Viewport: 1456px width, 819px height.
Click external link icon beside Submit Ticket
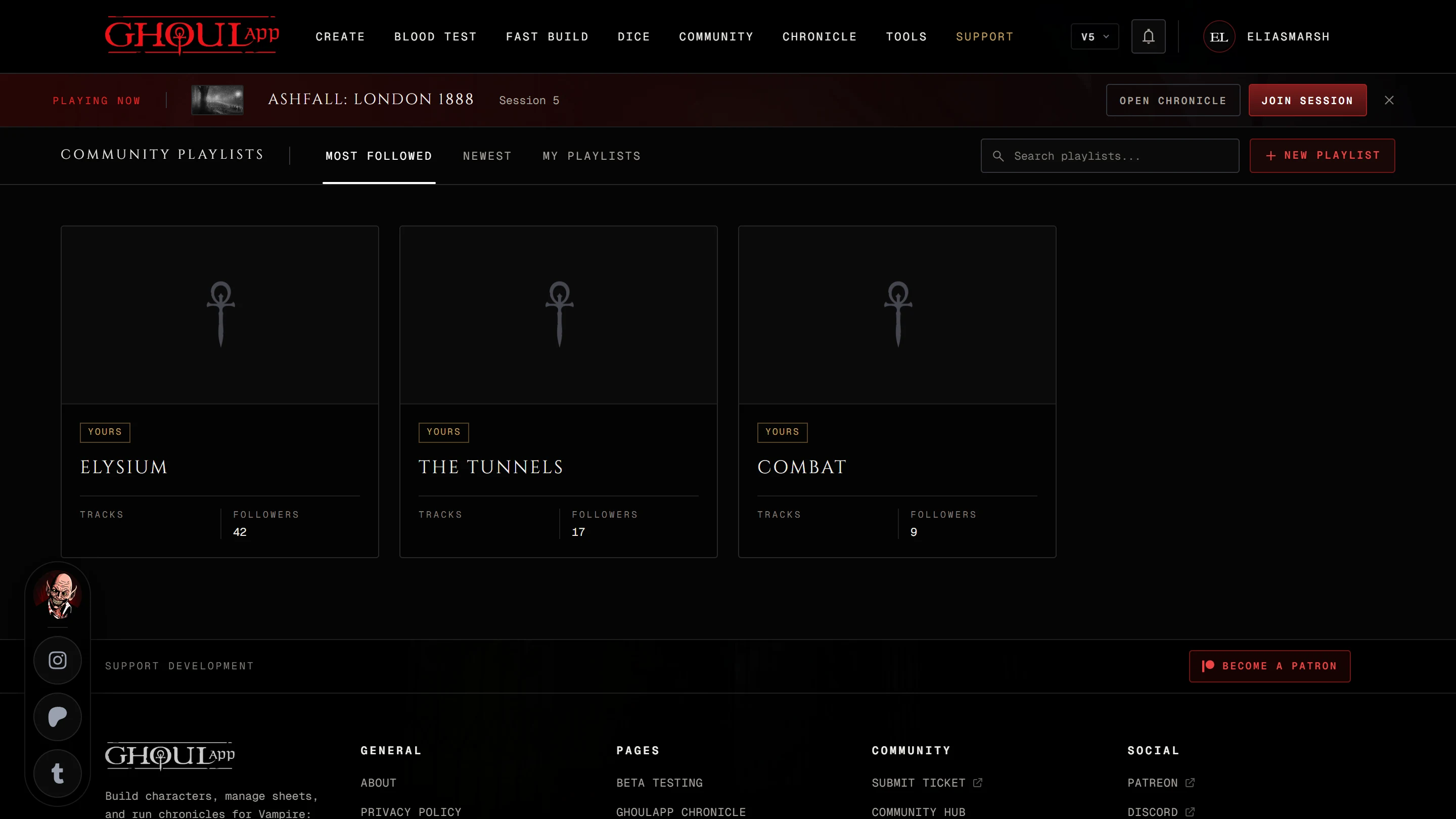pyautogui.click(x=978, y=783)
